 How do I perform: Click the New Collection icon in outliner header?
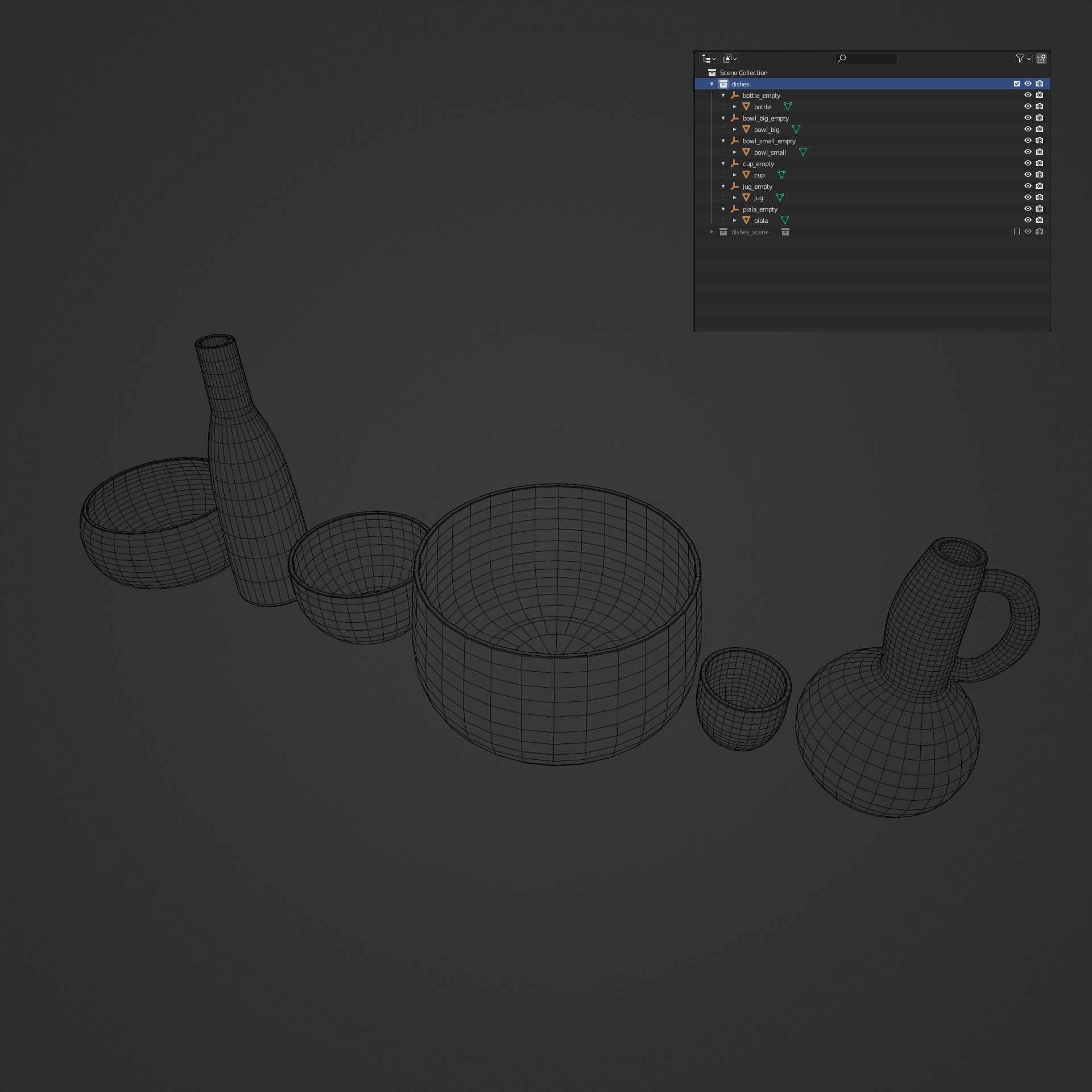pos(1041,59)
